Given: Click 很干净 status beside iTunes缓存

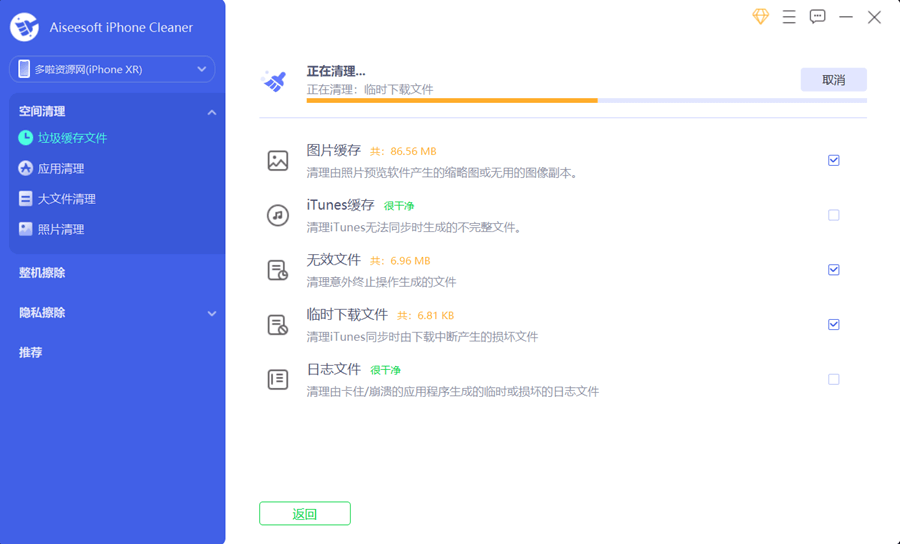Looking at the screenshot, I should [399, 205].
